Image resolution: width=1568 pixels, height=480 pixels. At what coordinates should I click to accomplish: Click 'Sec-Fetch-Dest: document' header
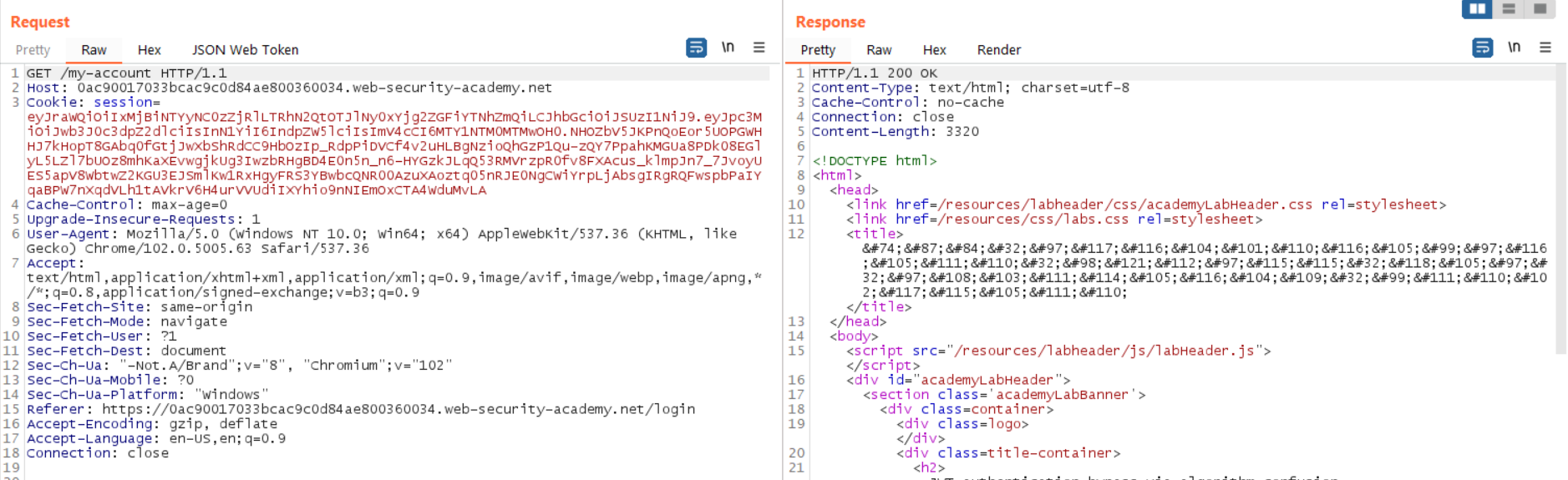pos(126,351)
